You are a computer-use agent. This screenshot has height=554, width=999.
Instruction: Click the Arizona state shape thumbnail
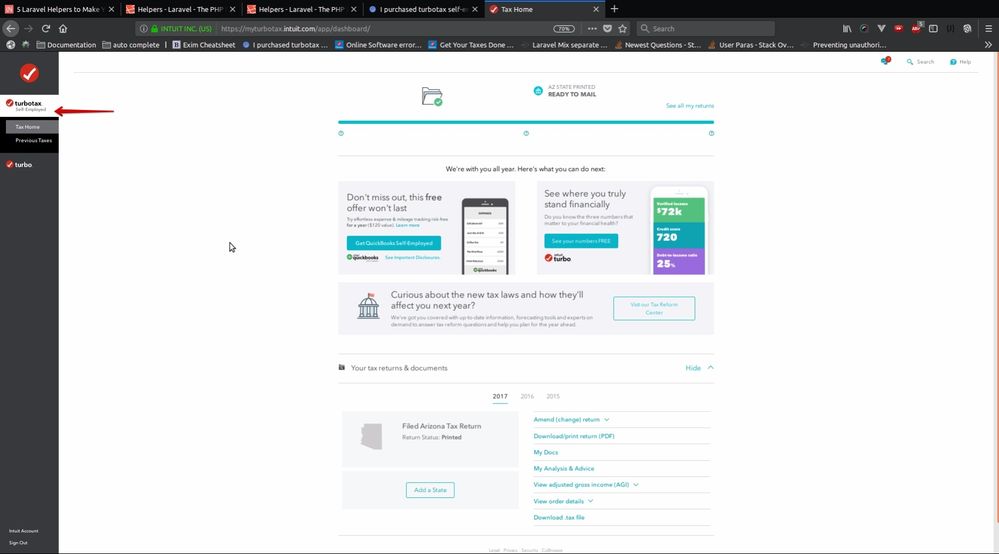(371, 437)
